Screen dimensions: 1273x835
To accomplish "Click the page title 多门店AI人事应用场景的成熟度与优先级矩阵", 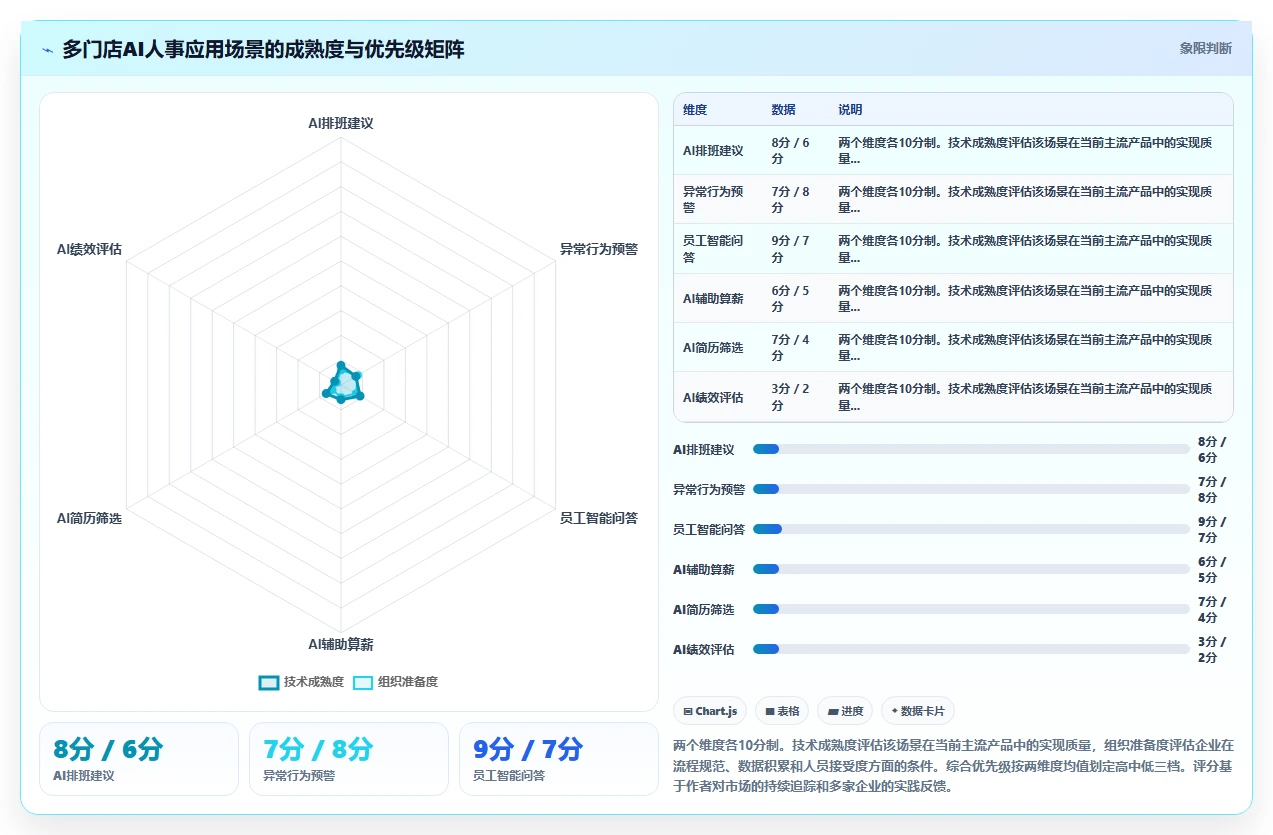I will click(263, 49).
